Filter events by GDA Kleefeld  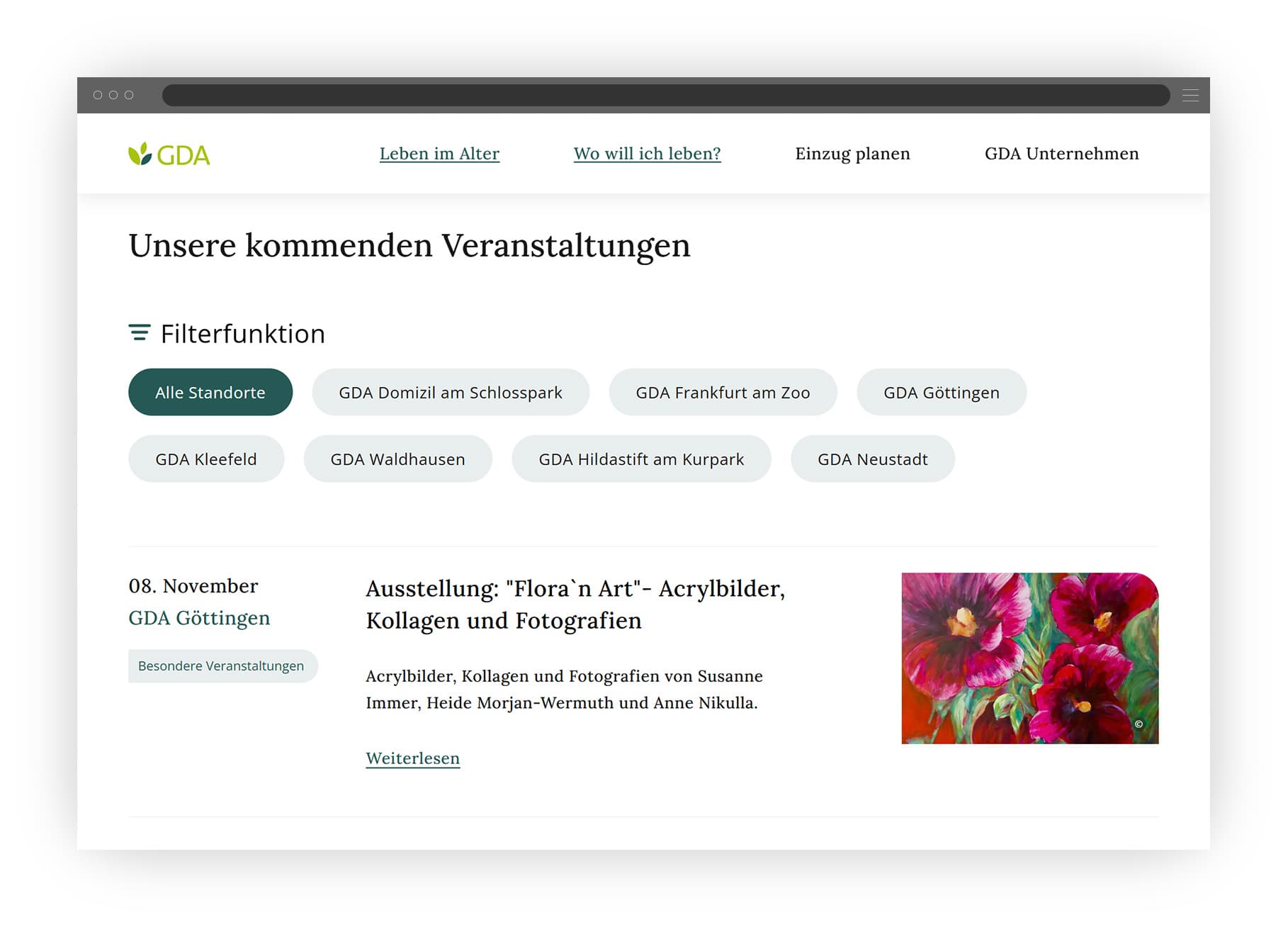205,459
